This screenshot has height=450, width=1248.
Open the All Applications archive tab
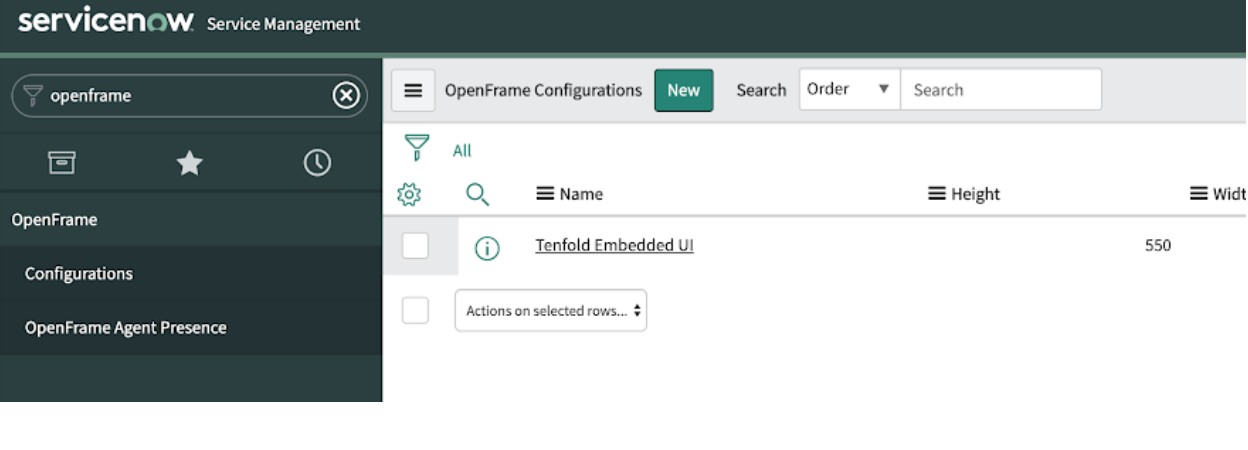pyautogui.click(x=62, y=163)
